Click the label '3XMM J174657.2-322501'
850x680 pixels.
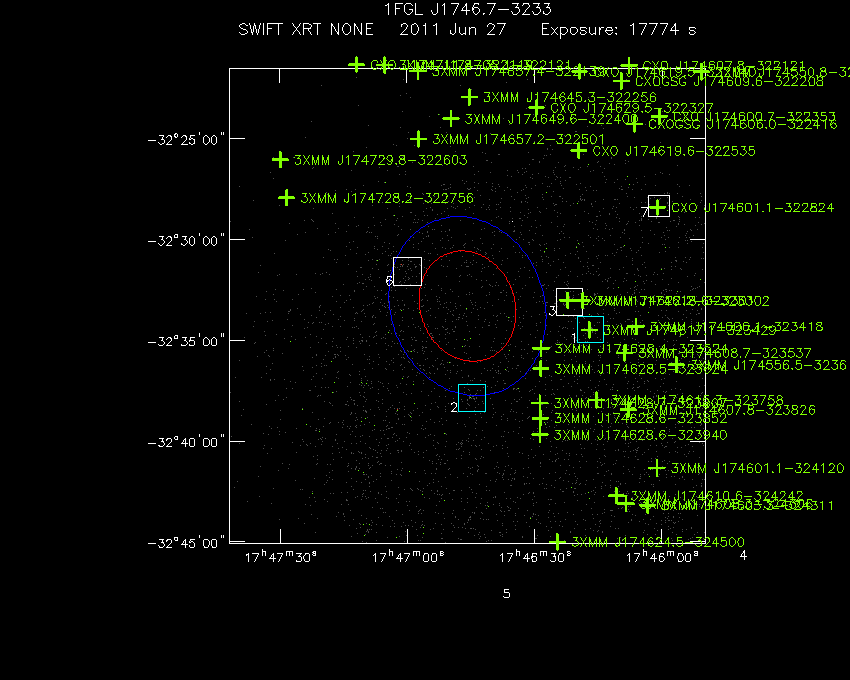coord(518,139)
